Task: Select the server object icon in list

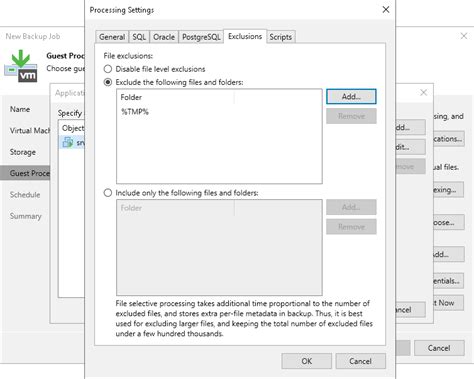Action: [68, 142]
